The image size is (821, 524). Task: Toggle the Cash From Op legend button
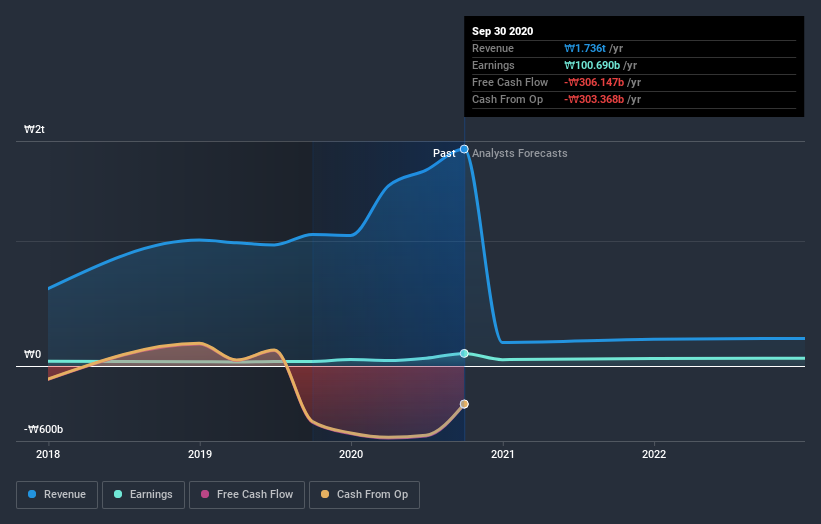364,495
